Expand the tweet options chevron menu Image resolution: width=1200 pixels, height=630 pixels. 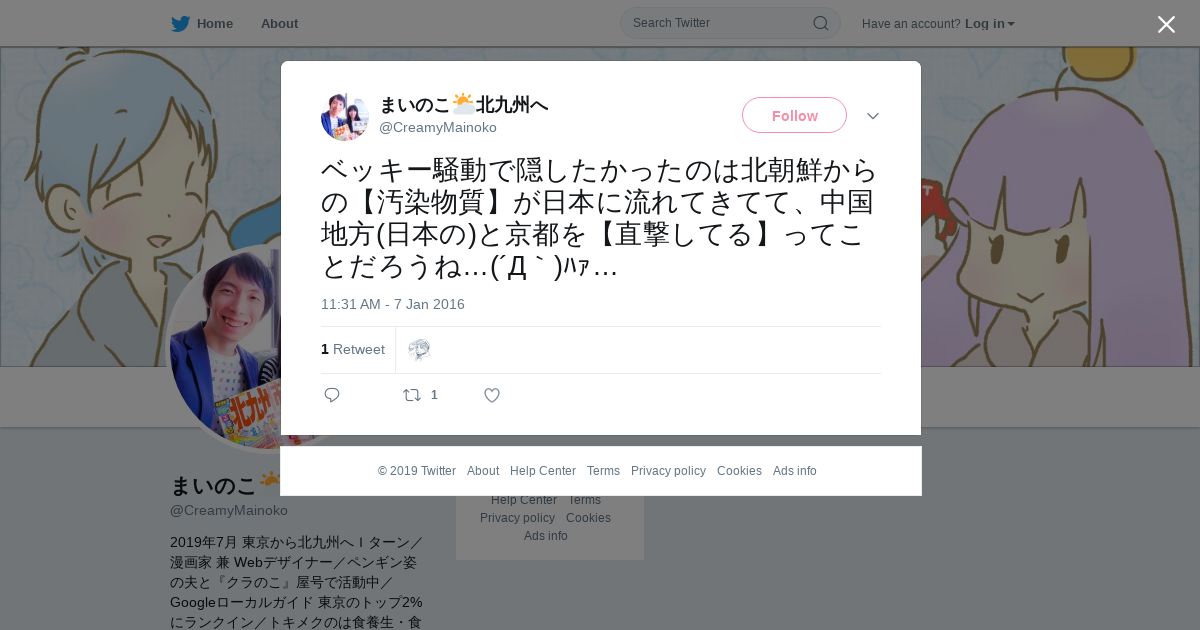tap(873, 116)
